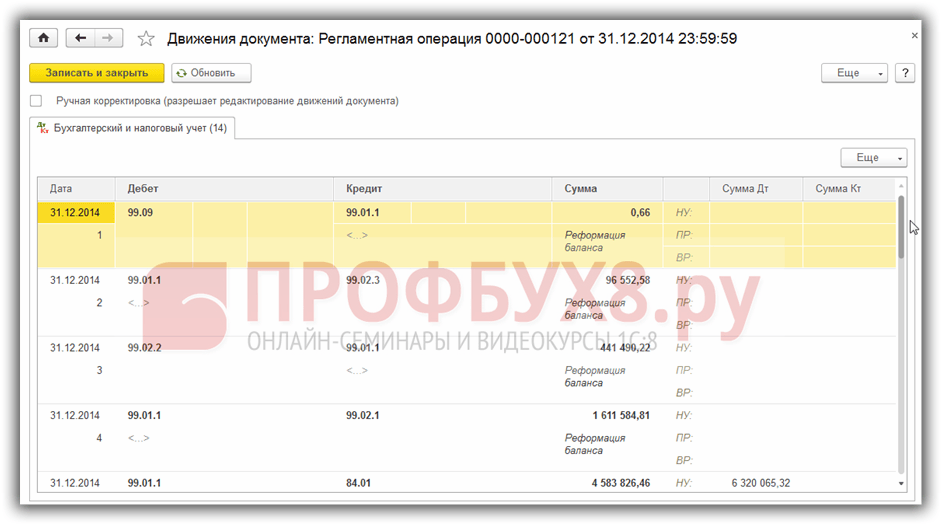
Task: Click the Записать и закрыть button
Action: coord(97,73)
